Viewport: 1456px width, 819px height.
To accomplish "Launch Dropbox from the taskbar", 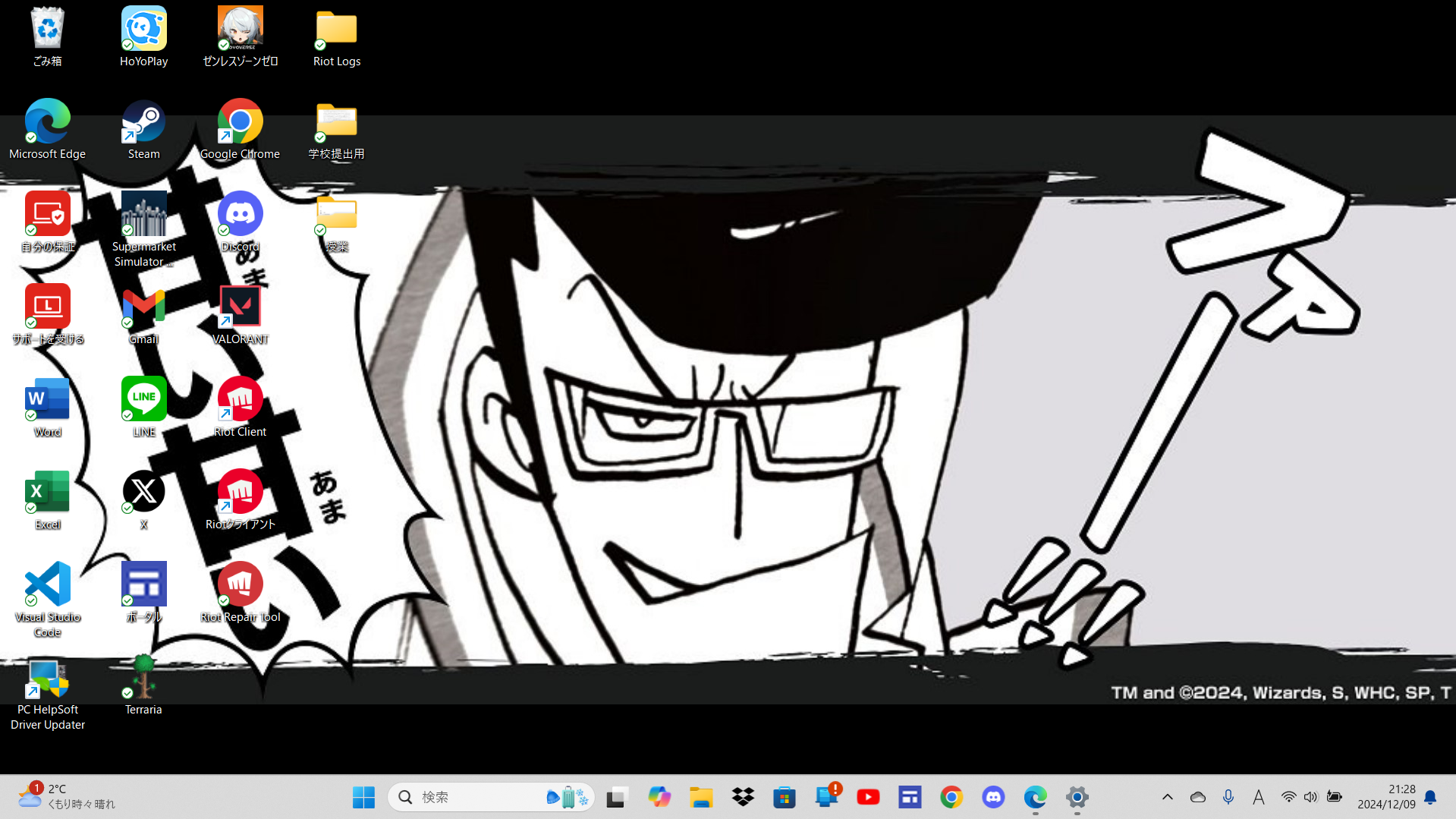I will (x=743, y=797).
